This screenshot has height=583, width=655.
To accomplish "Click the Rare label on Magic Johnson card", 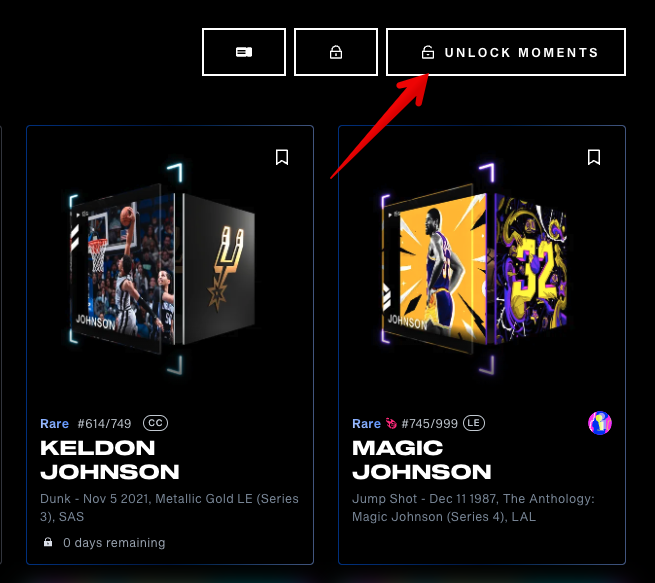I will [x=366, y=423].
